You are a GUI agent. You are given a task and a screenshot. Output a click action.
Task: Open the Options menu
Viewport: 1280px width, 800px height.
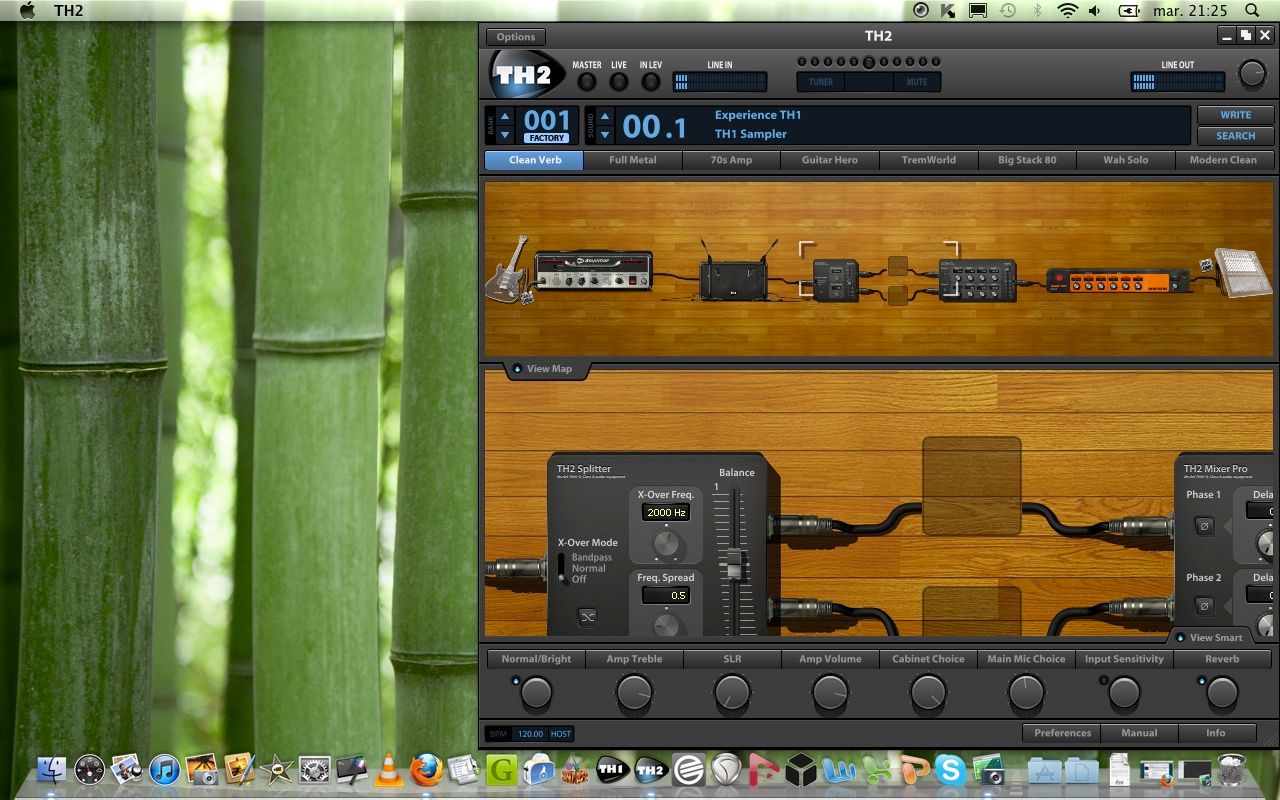(x=516, y=37)
